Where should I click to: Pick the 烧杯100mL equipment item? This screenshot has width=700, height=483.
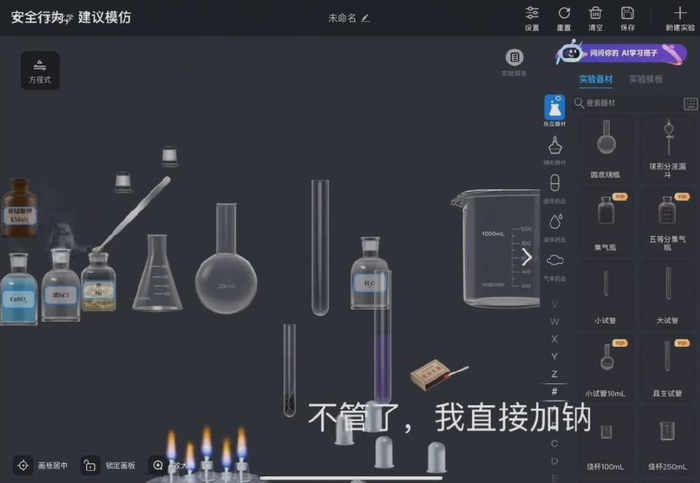point(605,442)
